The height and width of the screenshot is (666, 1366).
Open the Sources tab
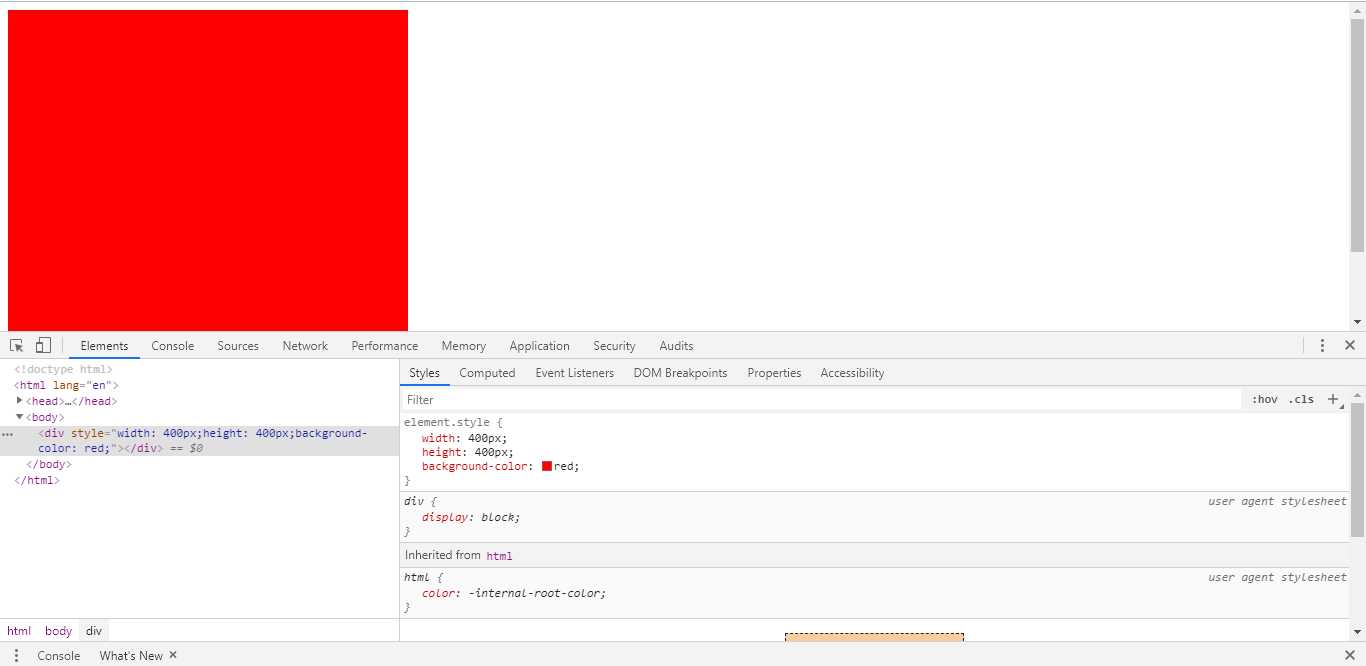[238, 346]
